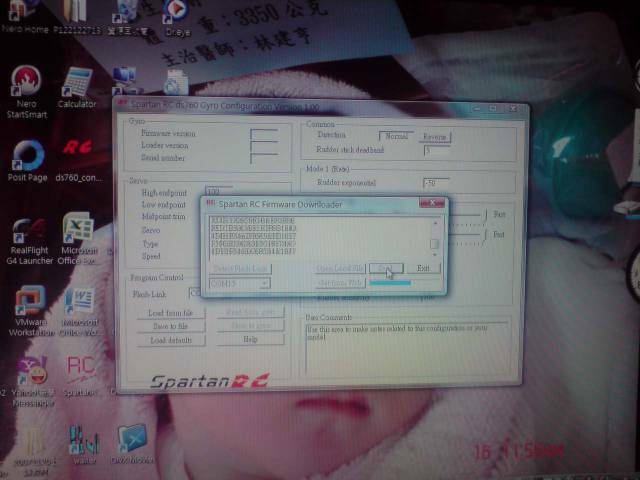The height and width of the screenshot is (480, 640).
Task: Launch Microsoft Office Excel shortcut
Action: [79, 238]
